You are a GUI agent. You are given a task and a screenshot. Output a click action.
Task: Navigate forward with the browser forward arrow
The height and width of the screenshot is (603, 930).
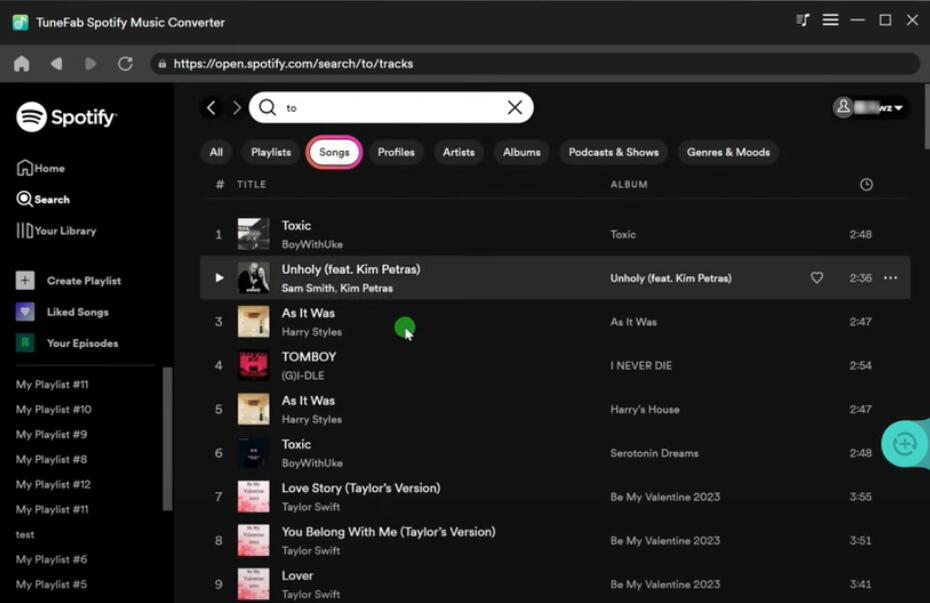tap(91, 63)
